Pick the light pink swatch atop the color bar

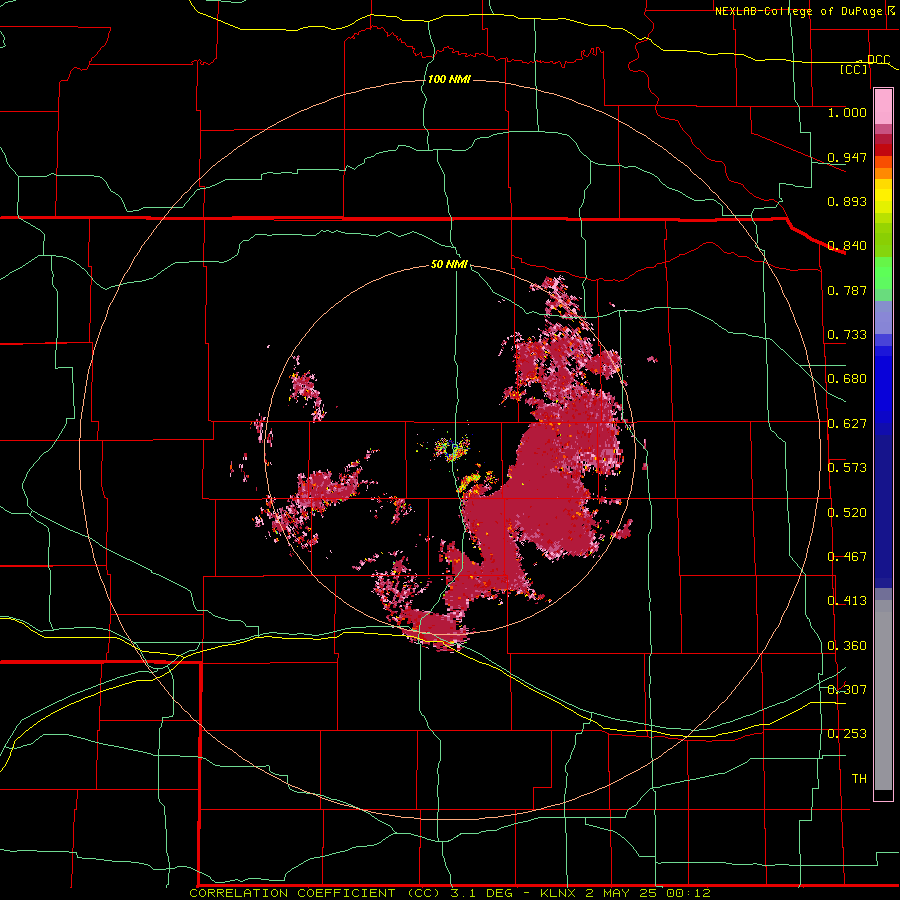click(883, 107)
